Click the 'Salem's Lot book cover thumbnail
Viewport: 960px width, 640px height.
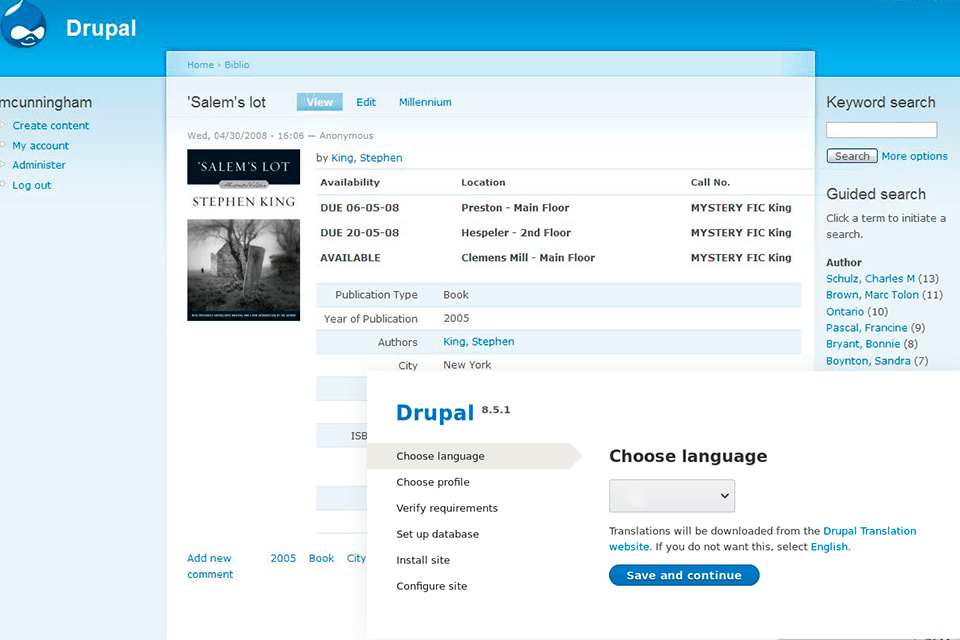pyautogui.click(x=243, y=235)
